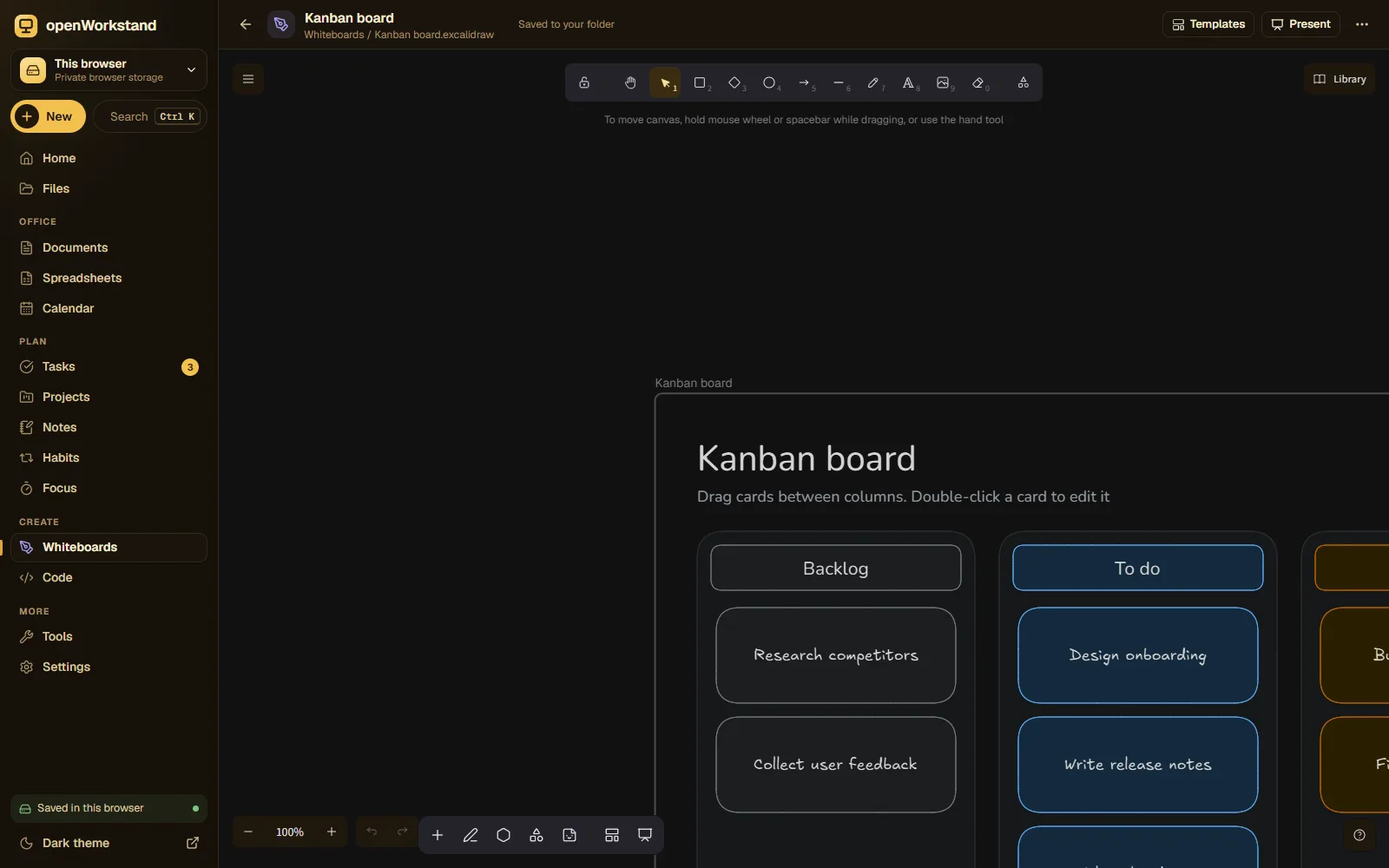Select the Diamond shape tool

pos(734,82)
